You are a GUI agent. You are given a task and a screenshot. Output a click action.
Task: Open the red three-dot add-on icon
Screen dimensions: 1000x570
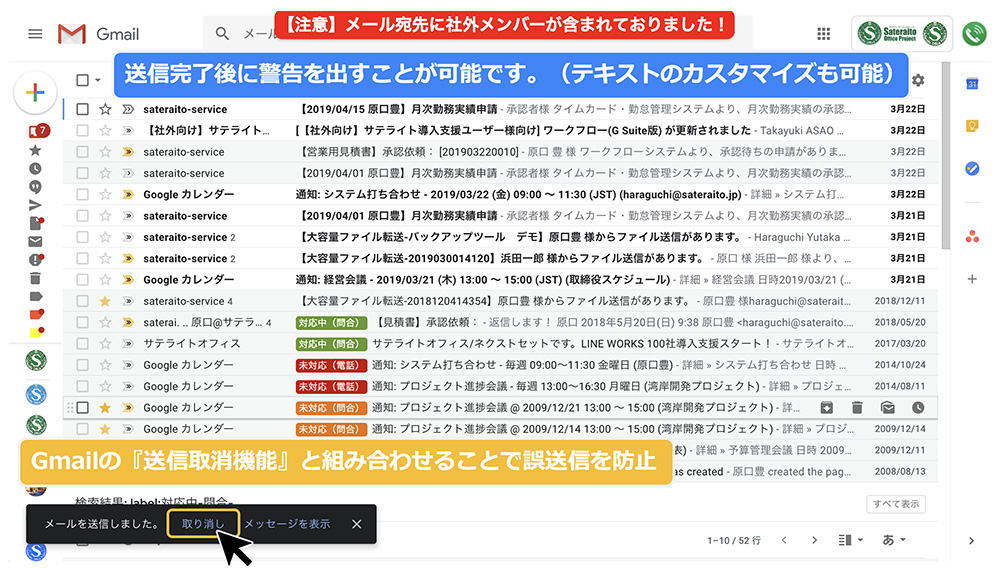pyautogui.click(x=972, y=237)
